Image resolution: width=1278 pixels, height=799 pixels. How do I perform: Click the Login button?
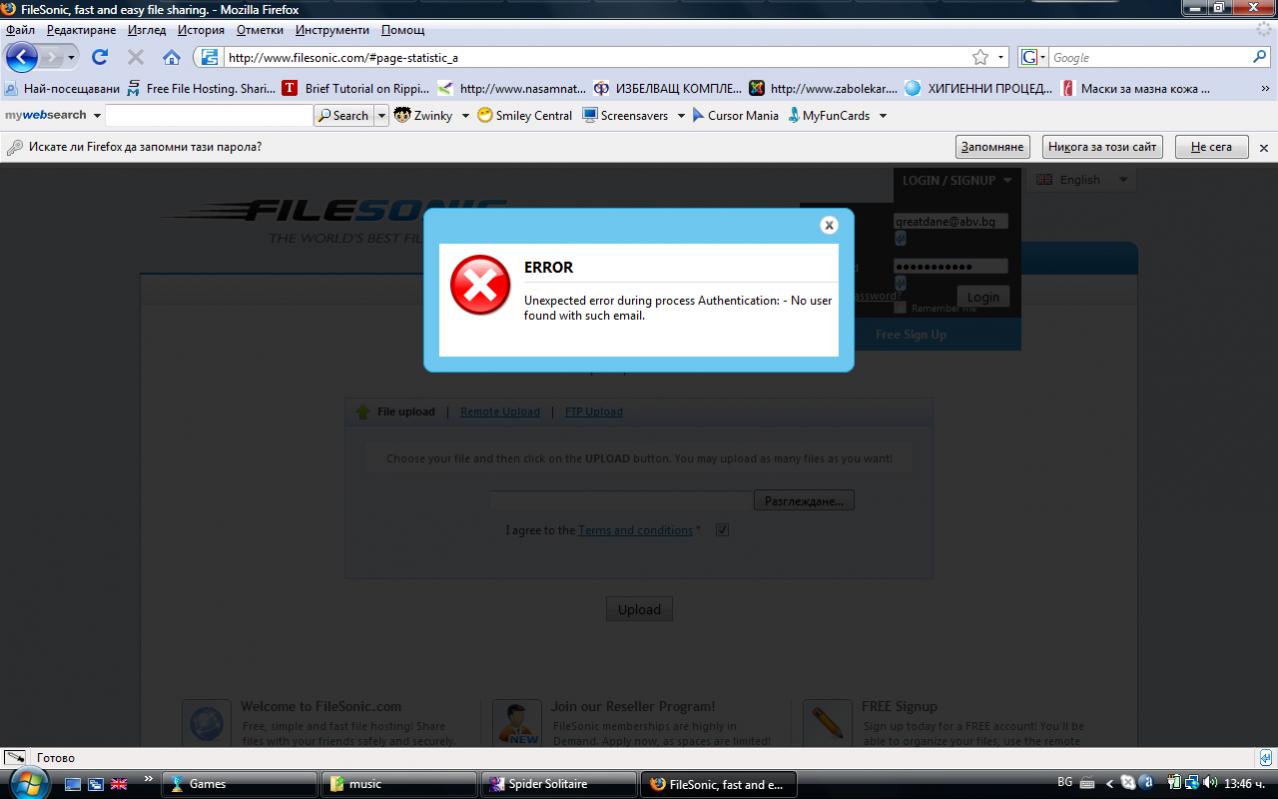(983, 297)
